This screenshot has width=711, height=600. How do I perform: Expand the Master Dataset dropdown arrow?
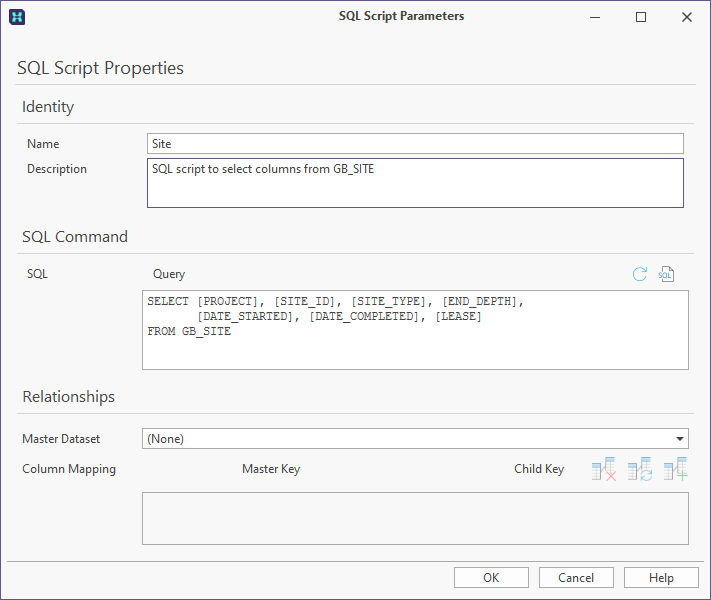click(x=679, y=439)
